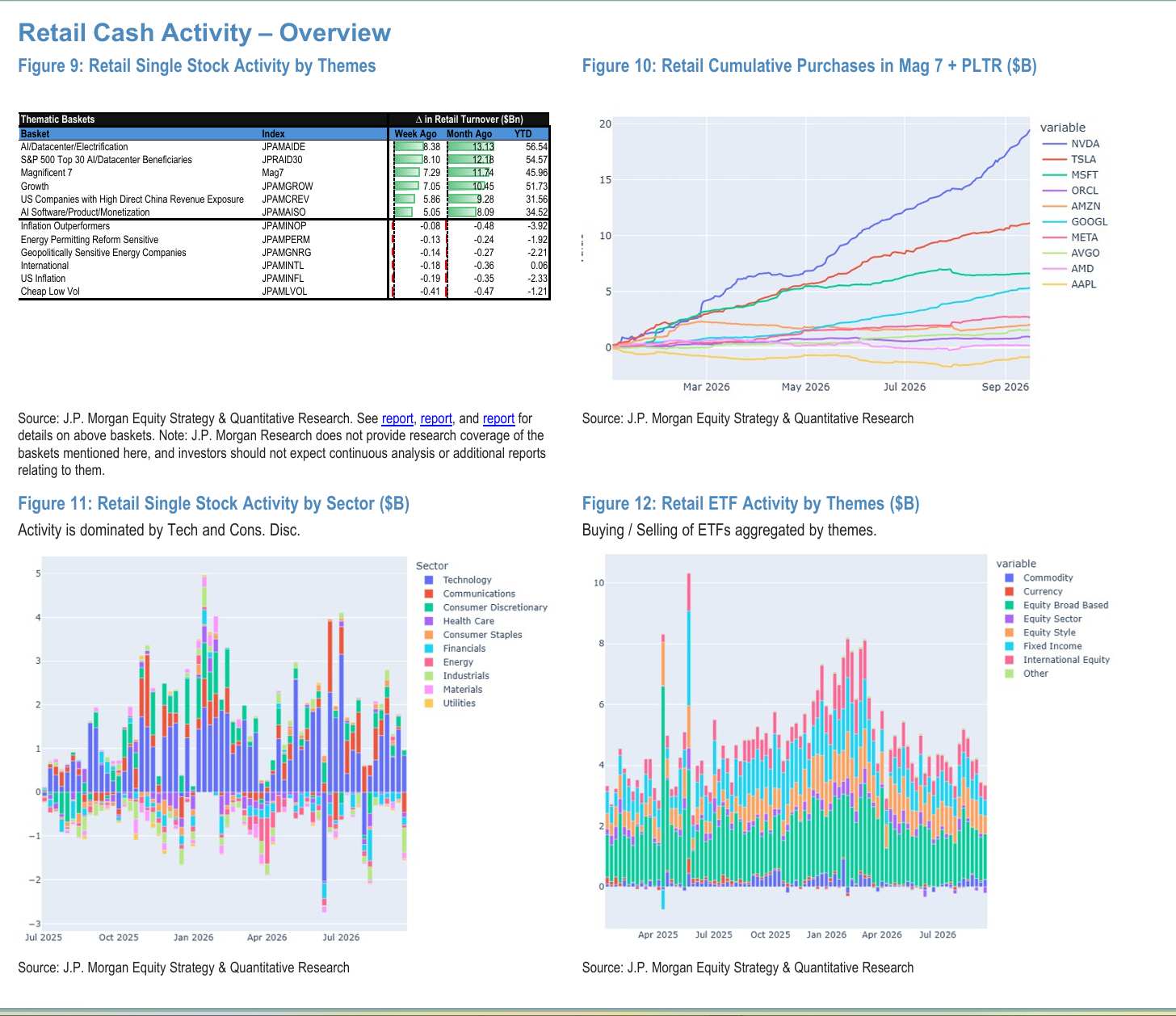This screenshot has height=1016, width=1176.
Task: Click the 'YTD' column header
Action: tap(523, 134)
